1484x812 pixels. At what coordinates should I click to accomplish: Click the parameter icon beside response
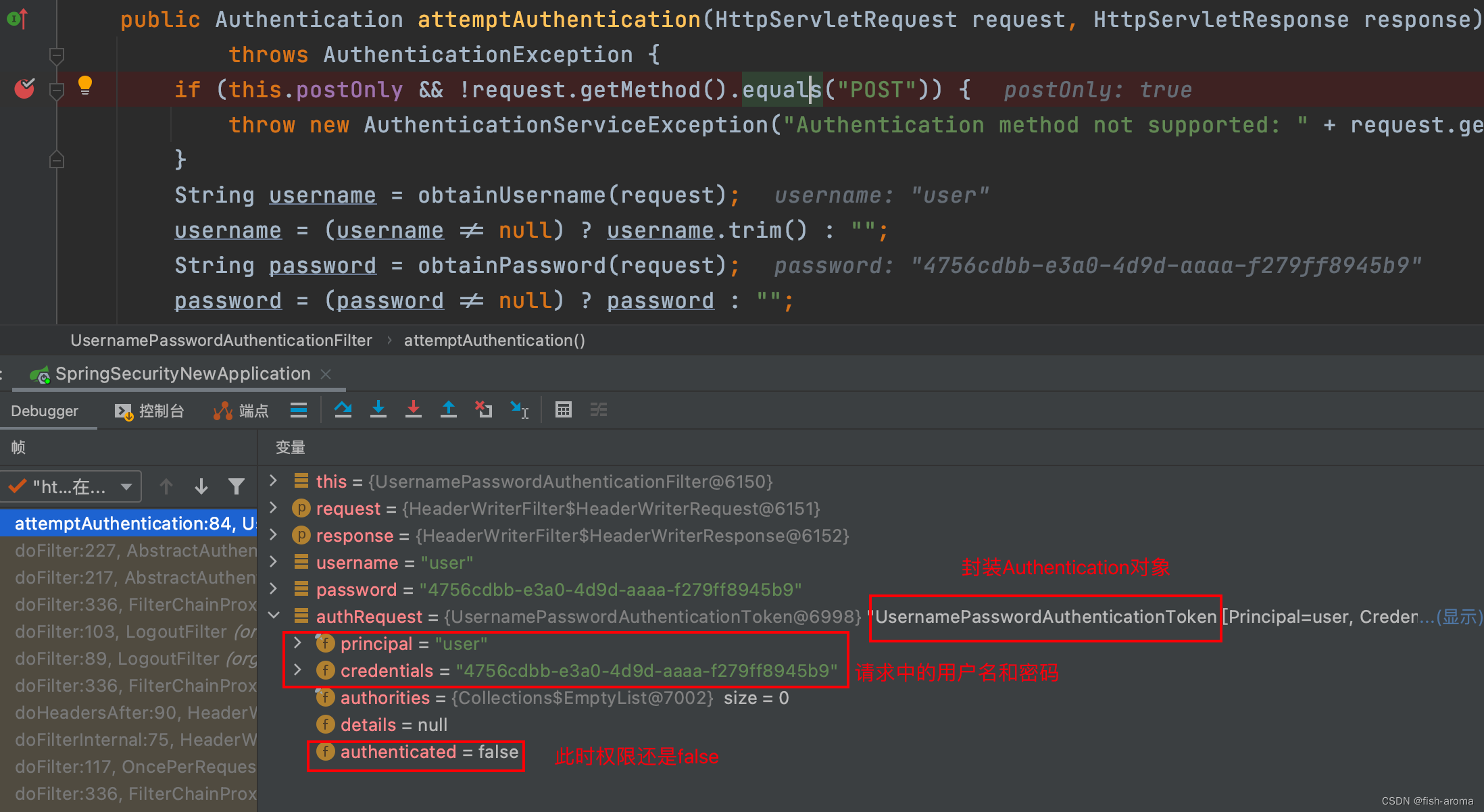point(301,535)
